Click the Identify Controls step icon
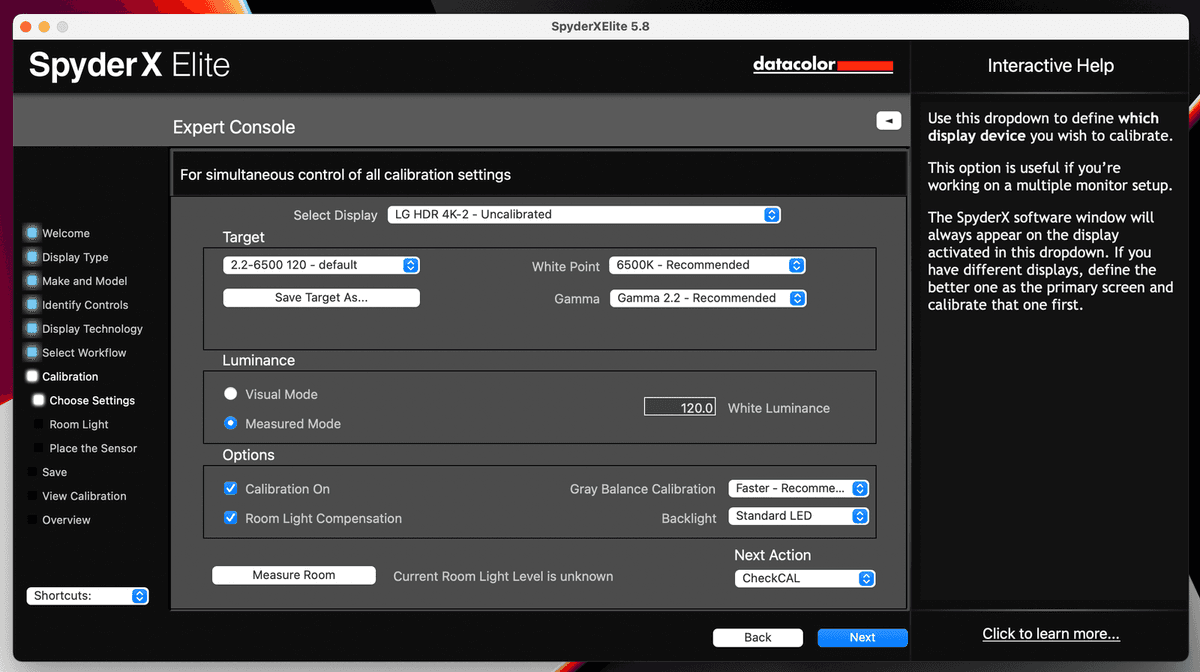 point(32,305)
